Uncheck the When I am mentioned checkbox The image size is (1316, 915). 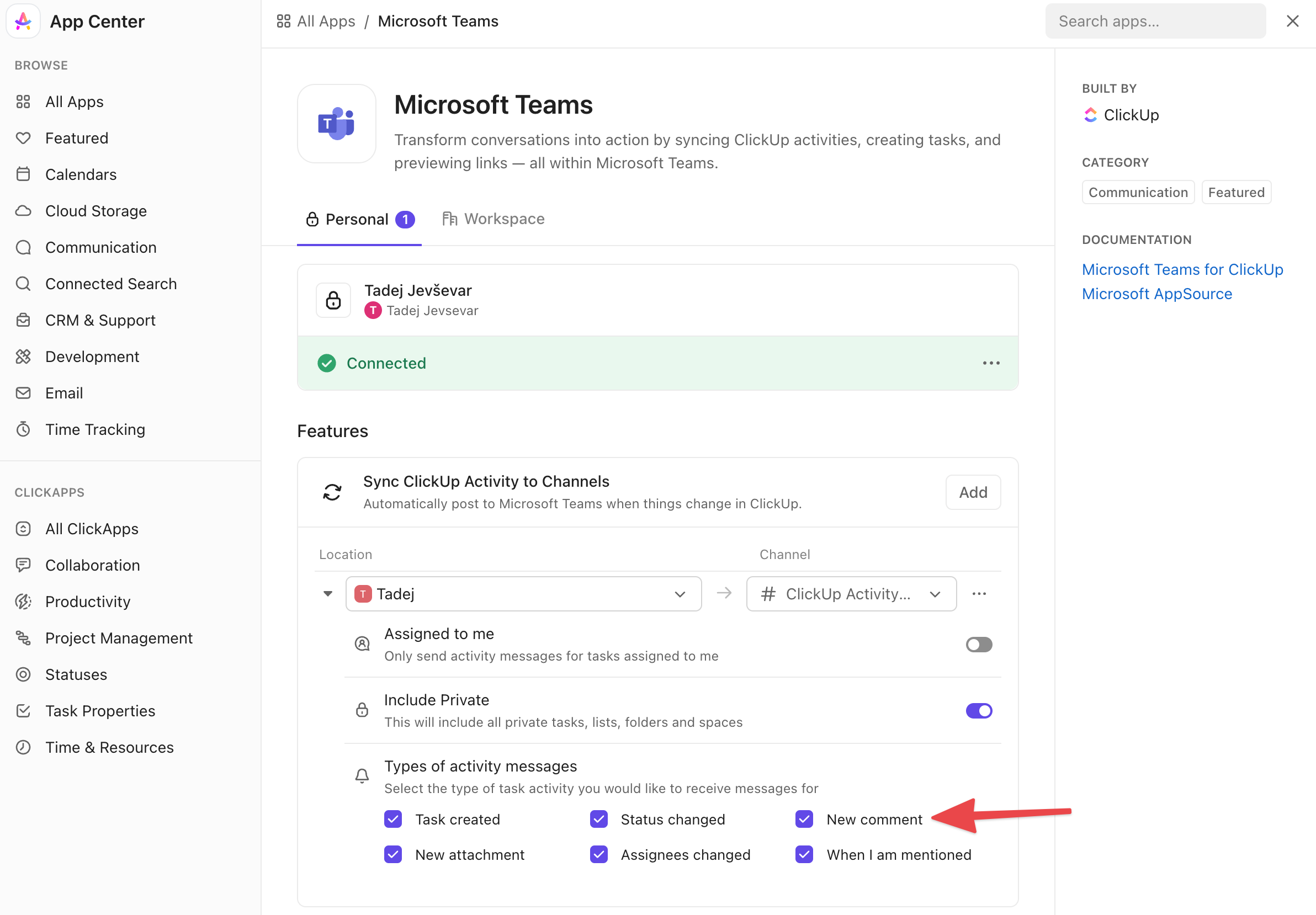pyautogui.click(x=804, y=855)
